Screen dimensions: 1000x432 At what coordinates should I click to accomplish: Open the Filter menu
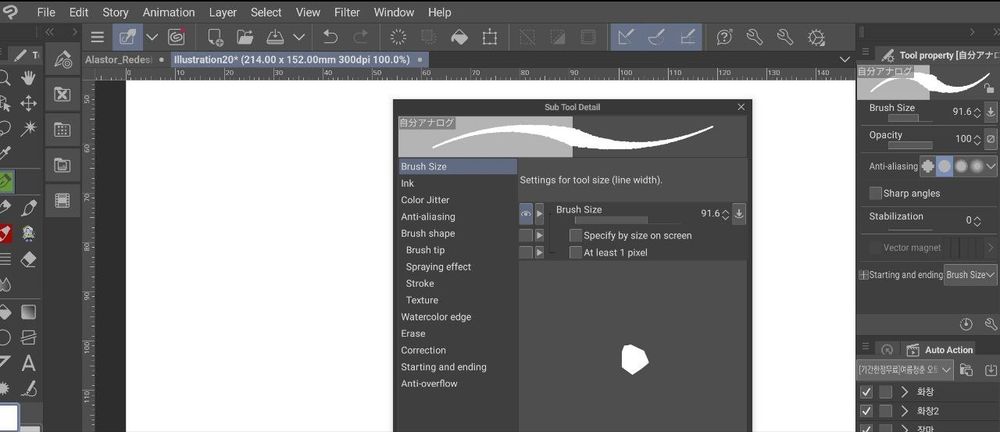(x=347, y=12)
